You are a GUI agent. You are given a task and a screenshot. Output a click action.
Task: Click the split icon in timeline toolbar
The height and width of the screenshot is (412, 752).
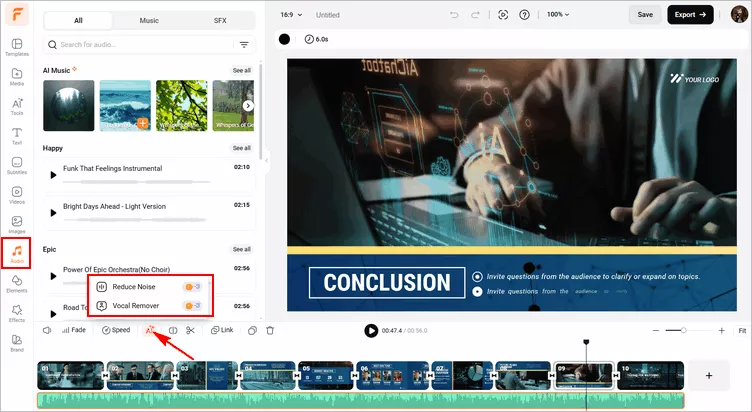(173, 330)
